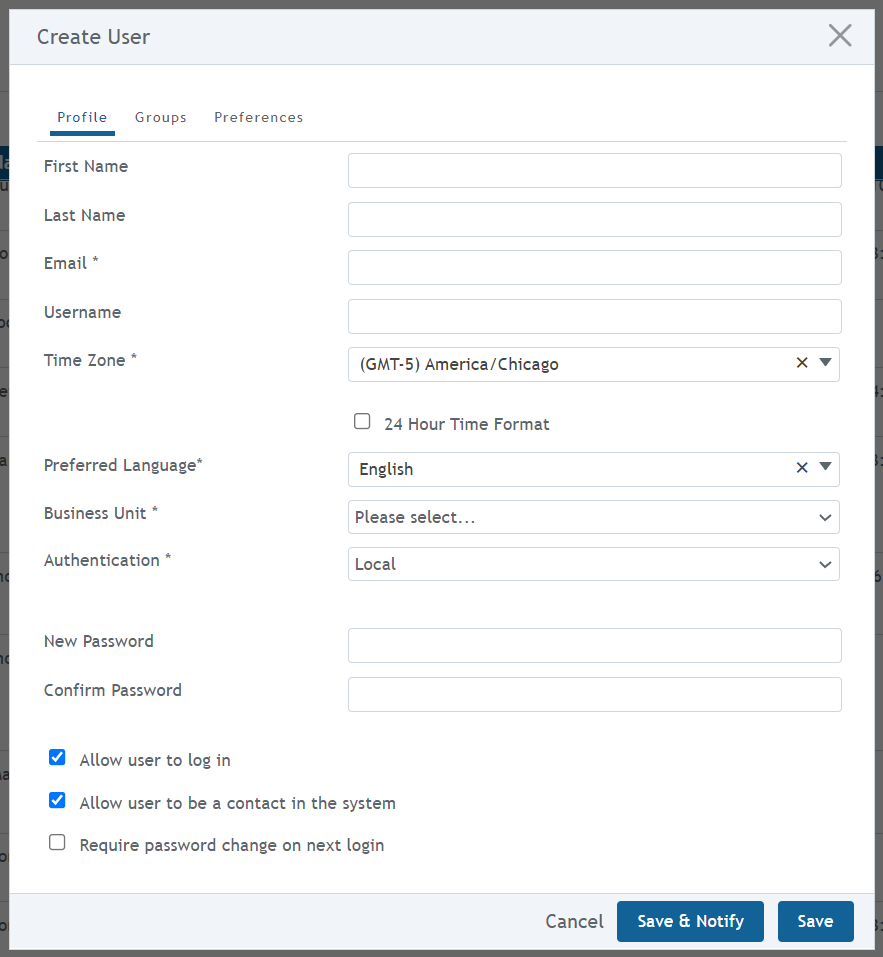Image resolution: width=883 pixels, height=957 pixels.
Task: Expand the Authentication dropdown
Action: pos(594,564)
